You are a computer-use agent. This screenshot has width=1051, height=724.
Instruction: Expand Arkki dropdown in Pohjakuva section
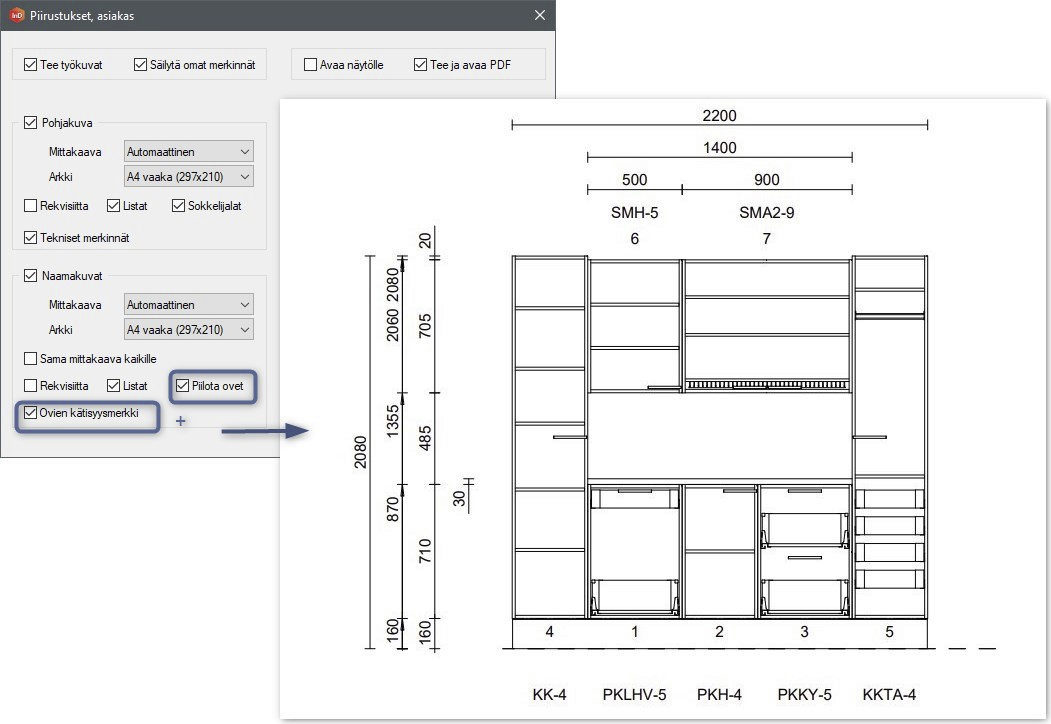(188, 177)
